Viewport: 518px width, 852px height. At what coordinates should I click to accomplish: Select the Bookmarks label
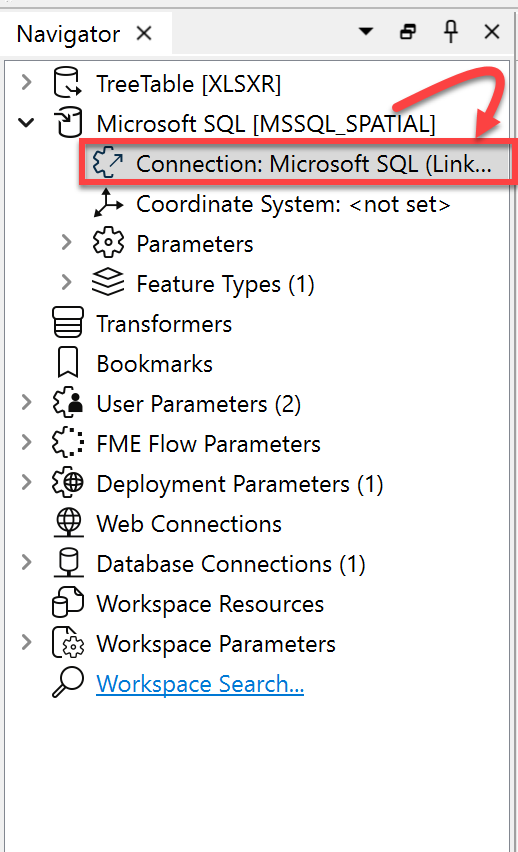154,364
